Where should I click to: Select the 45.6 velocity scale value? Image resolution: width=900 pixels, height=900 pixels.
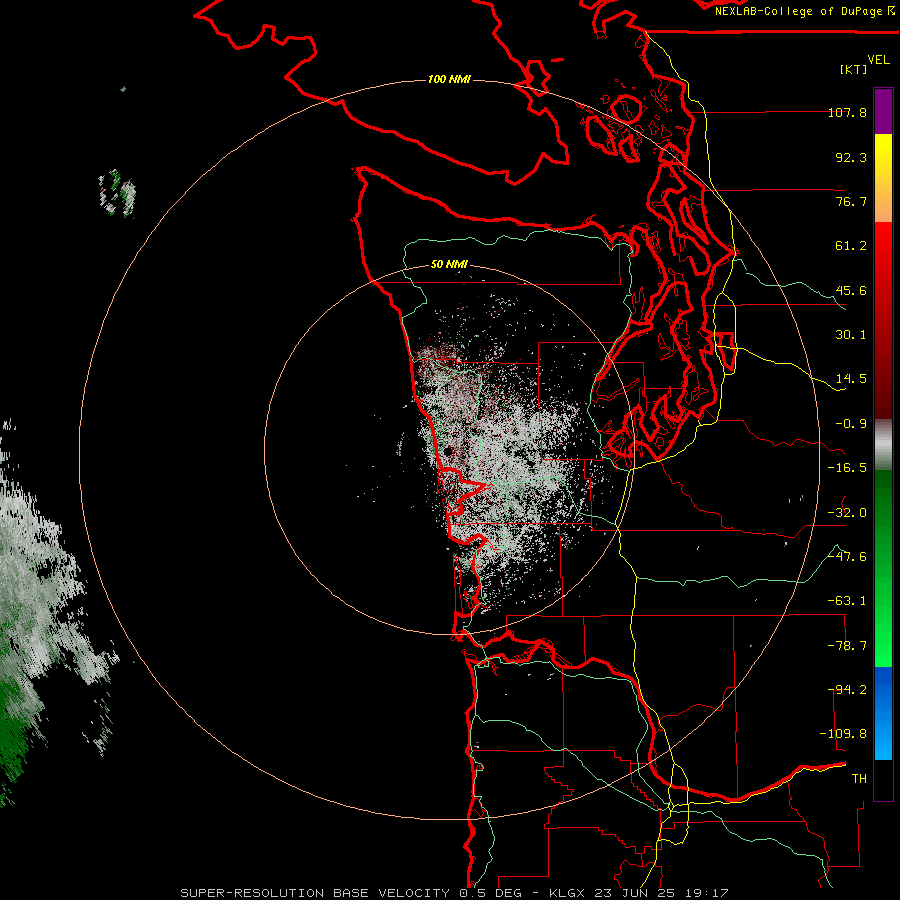(851, 290)
